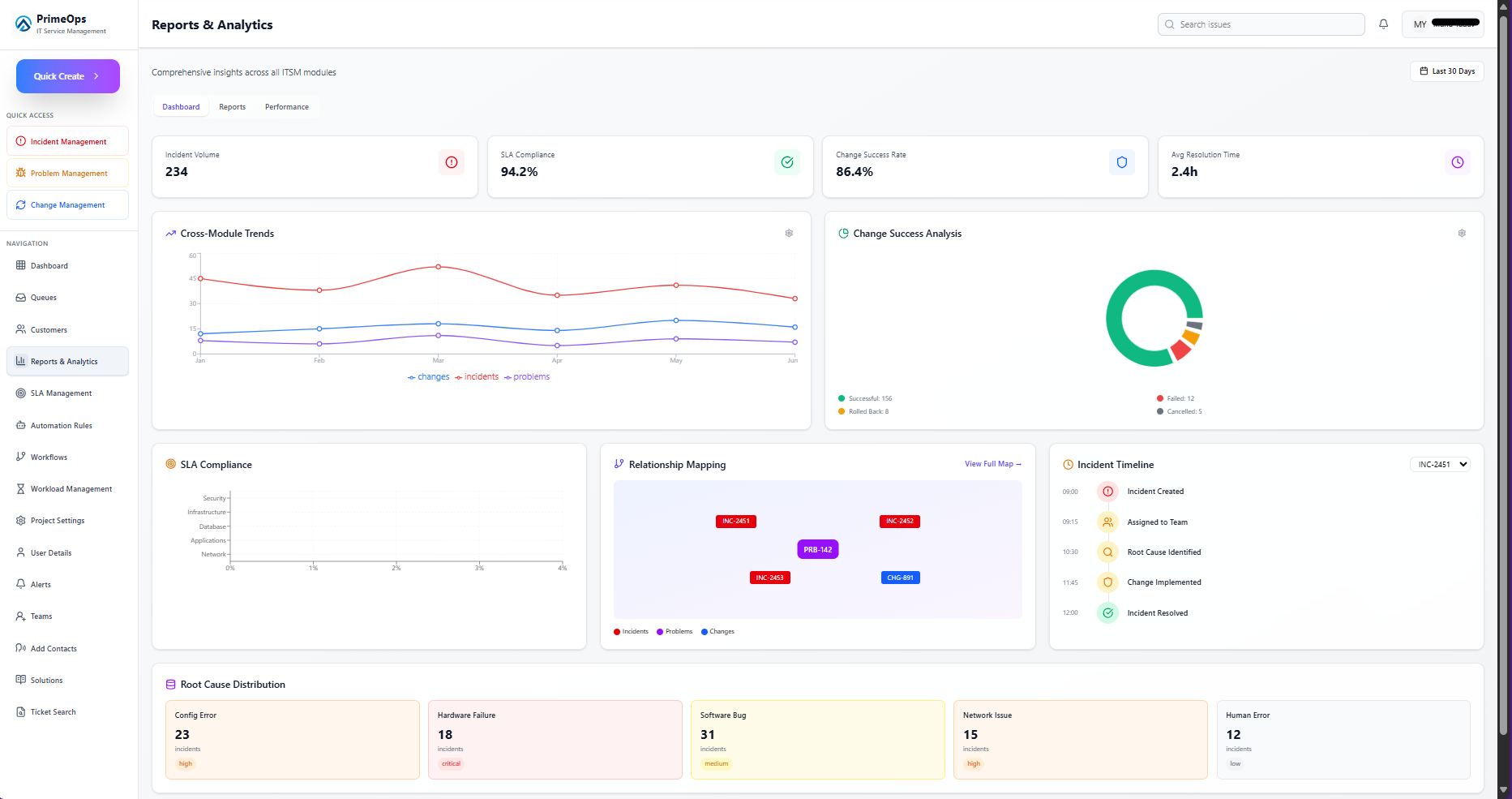The height and width of the screenshot is (799, 1512).
Task: Switch to the Performance tab
Action: pyautogui.click(x=287, y=107)
